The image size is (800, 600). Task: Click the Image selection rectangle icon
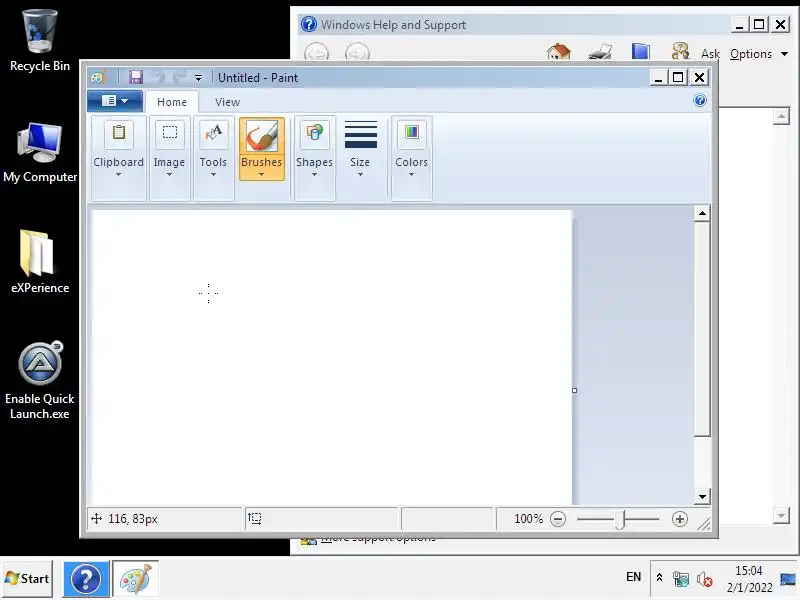(x=169, y=133)
